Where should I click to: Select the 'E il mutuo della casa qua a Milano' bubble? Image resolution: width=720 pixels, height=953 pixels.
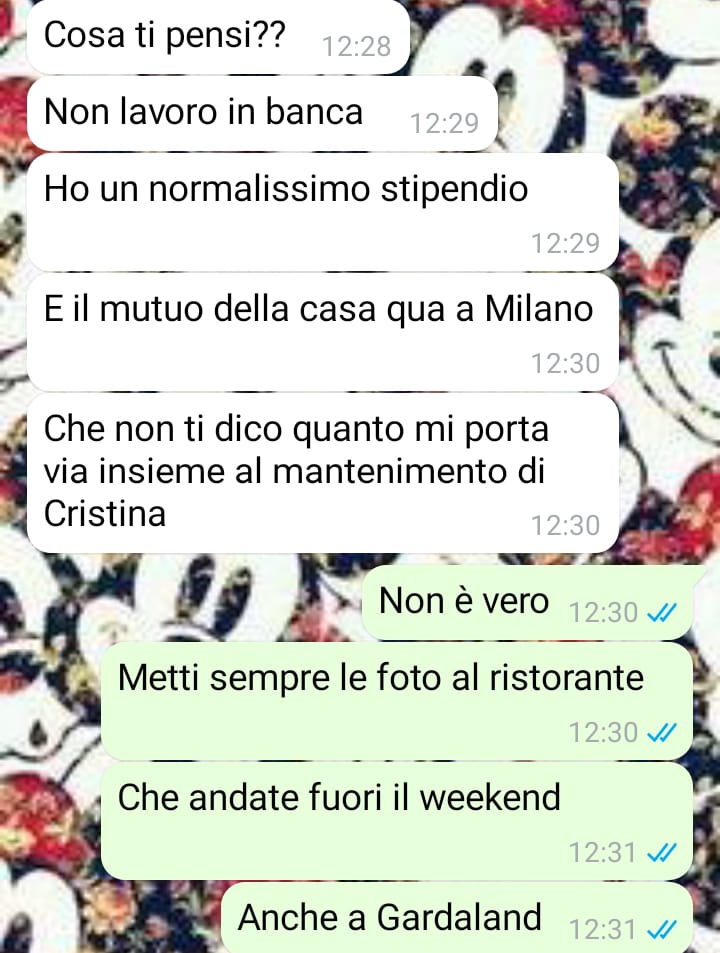click(323, 332)
